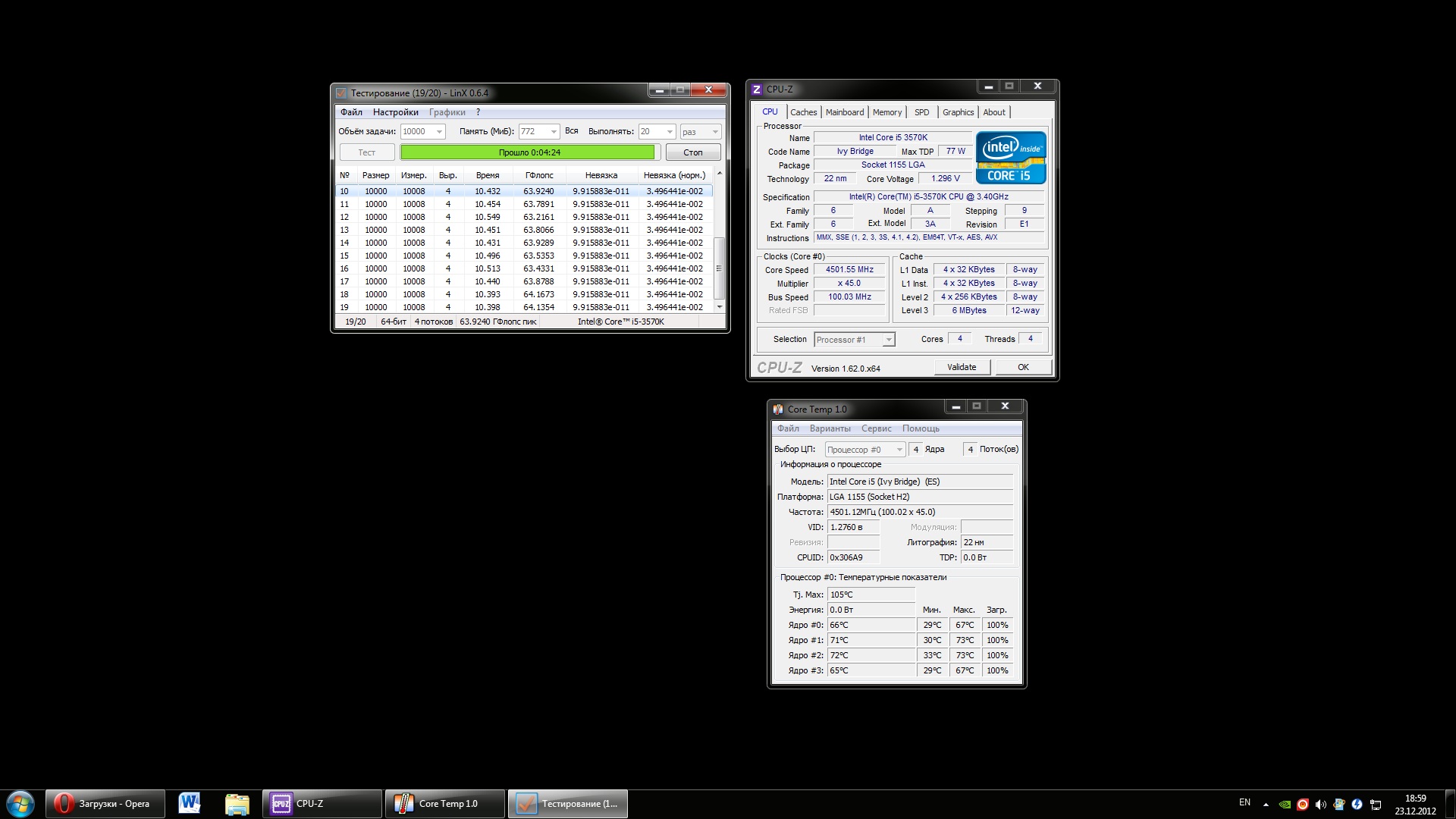Show hidden tray icons arrow
1456x819 pixels.
1266,804
